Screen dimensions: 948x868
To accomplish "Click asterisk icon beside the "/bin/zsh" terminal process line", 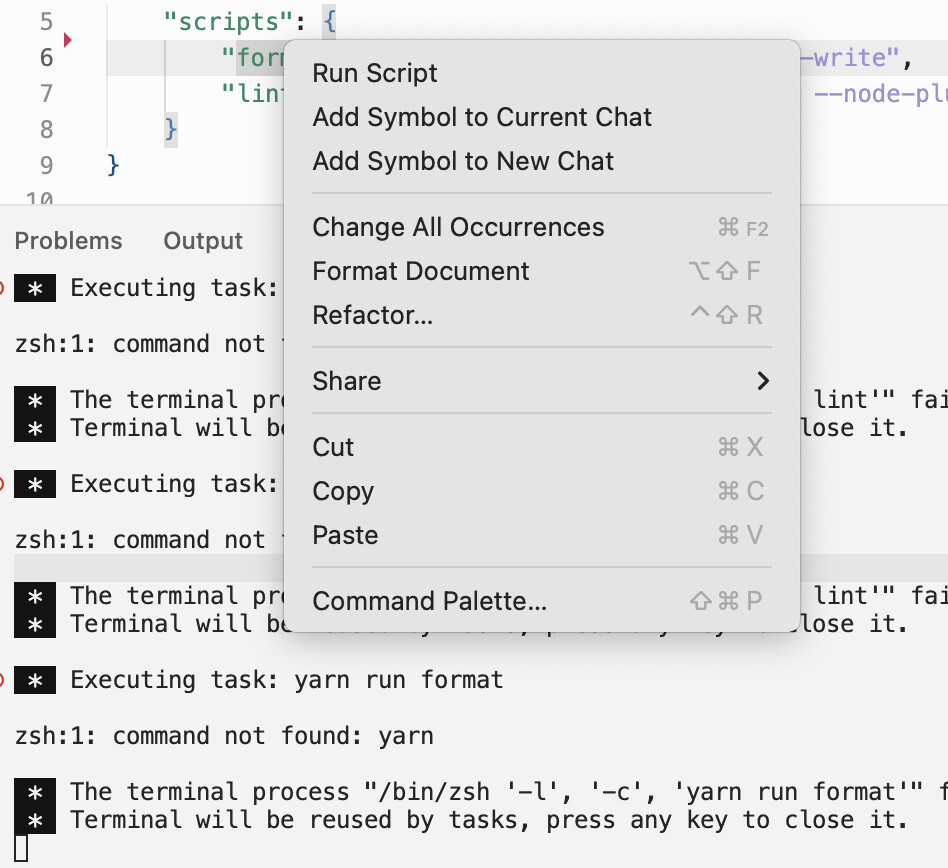I will point(35,793).
